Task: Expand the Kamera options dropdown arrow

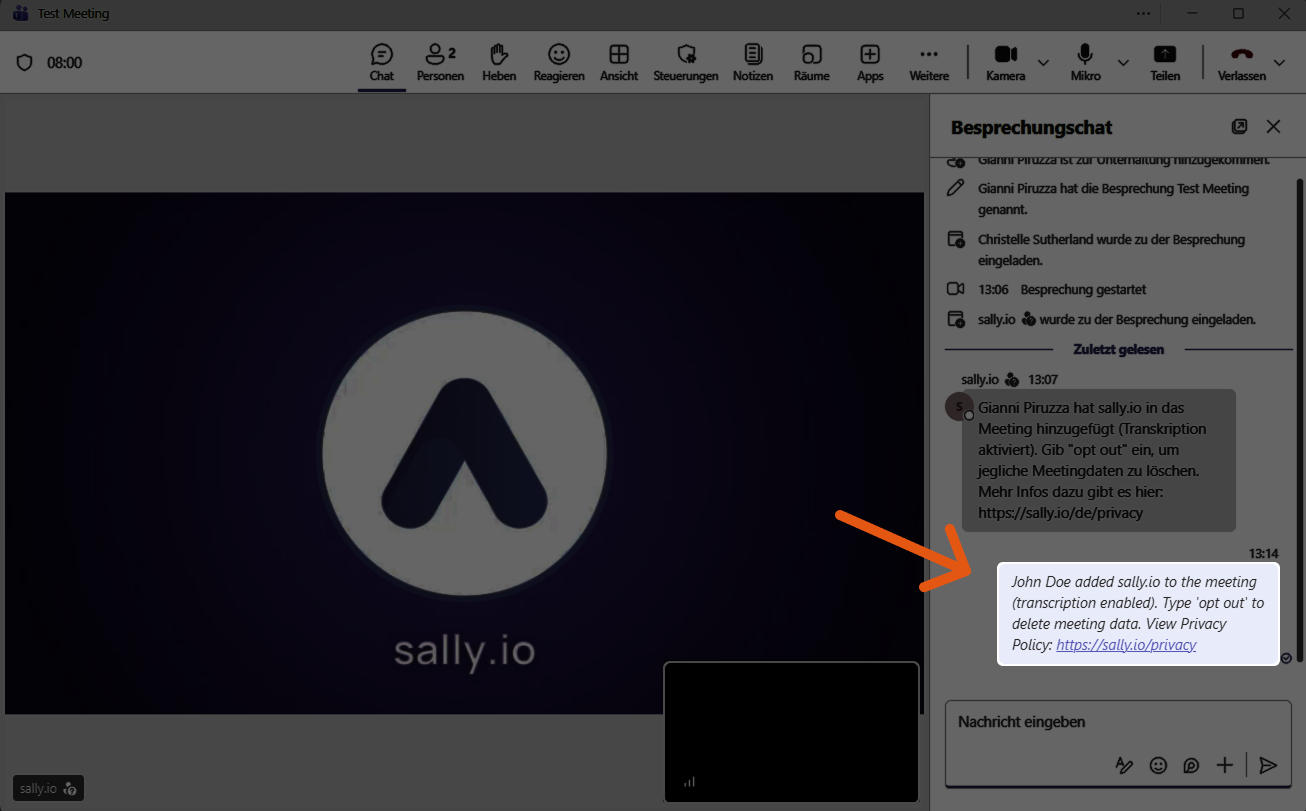Action: 1043,62
